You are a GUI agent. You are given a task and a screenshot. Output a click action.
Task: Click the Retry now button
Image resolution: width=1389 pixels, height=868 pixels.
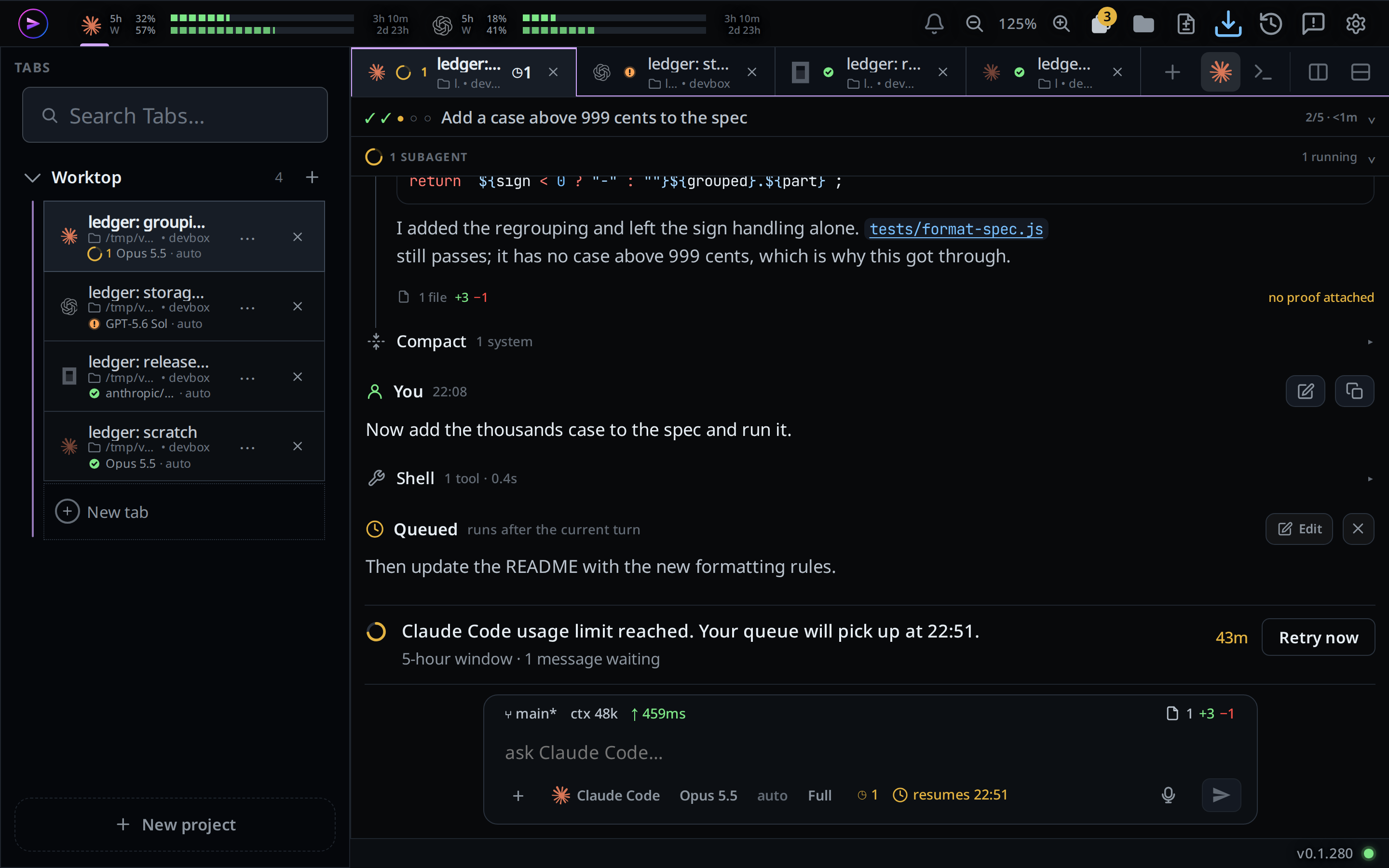point(1318,637)
